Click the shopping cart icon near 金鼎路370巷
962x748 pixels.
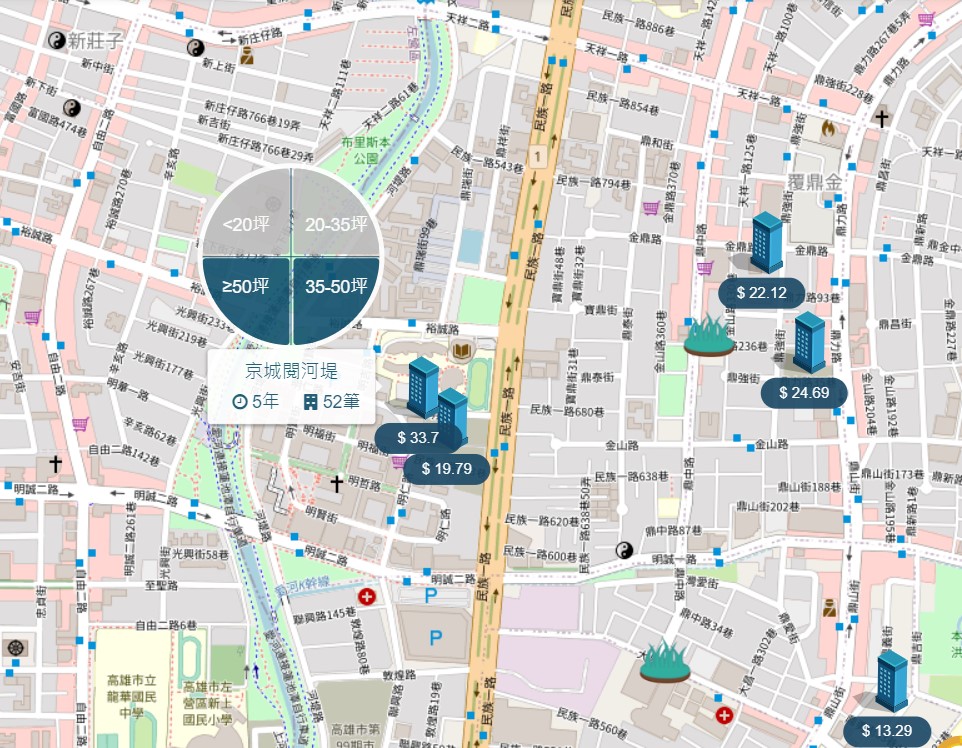pyautogui.click(x=651, y=208)
